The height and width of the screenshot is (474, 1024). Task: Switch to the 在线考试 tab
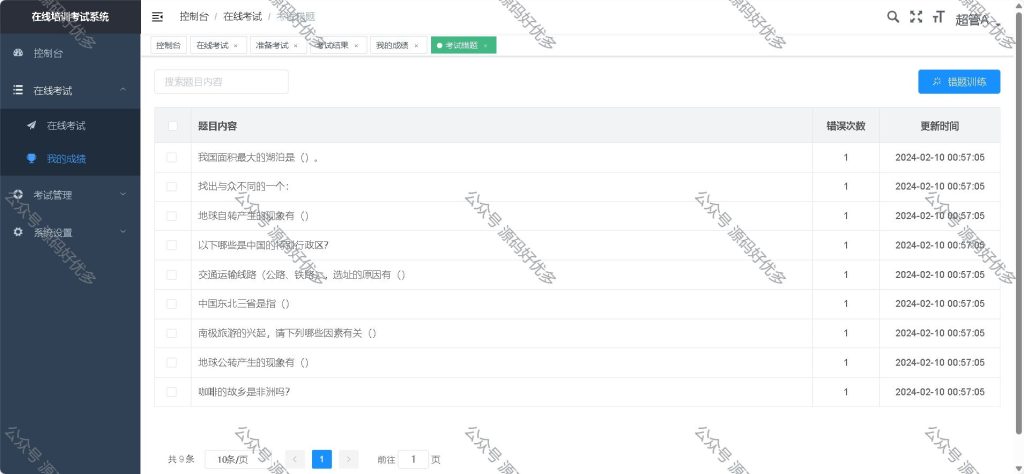(x=218, y=46)
